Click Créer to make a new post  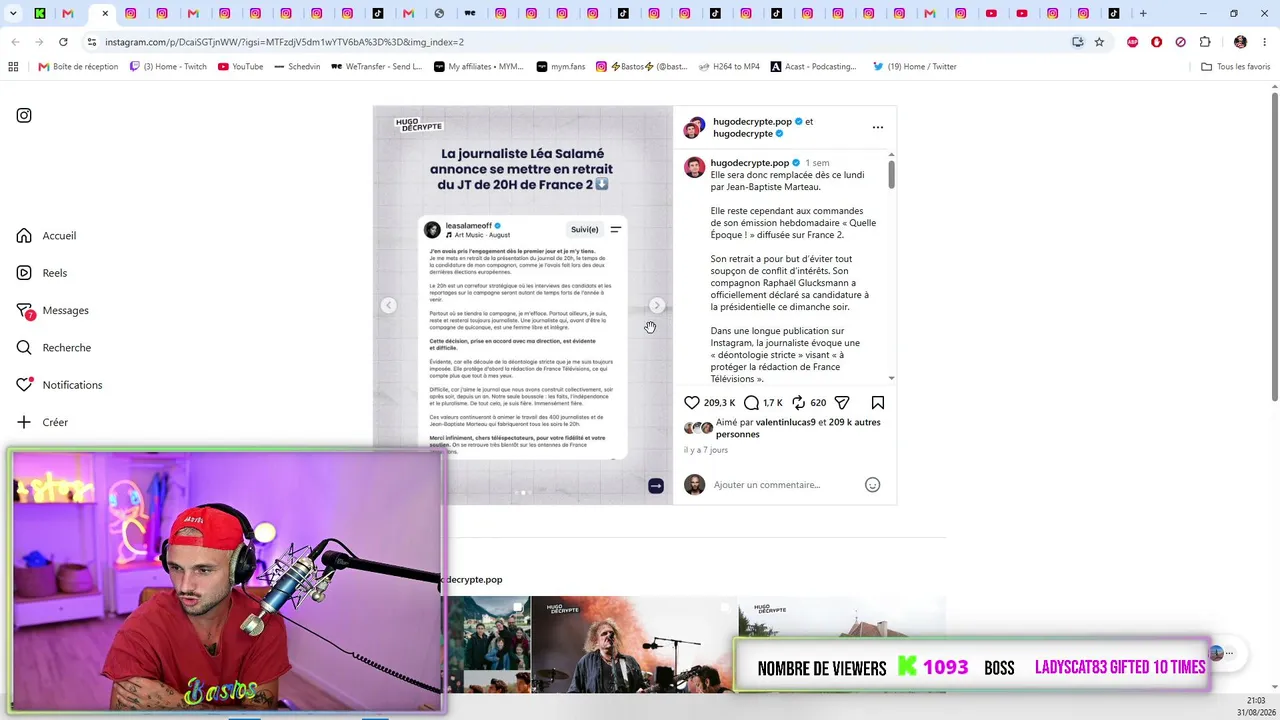tap(42, 422)
